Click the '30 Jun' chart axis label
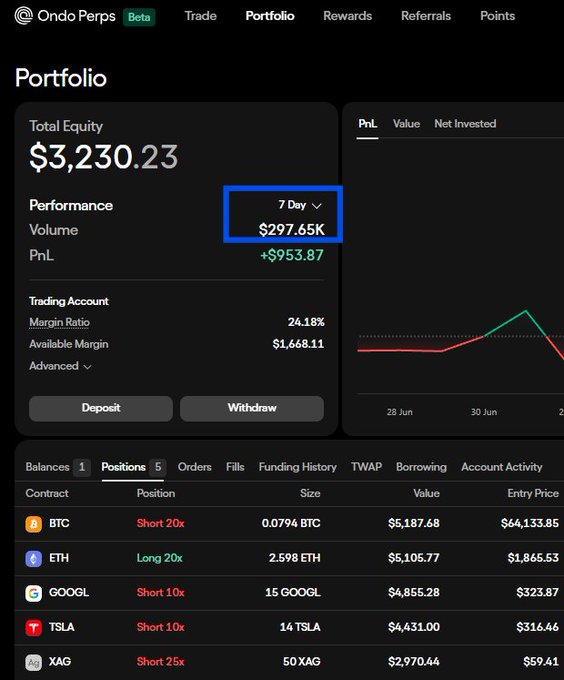Image resolution: width=564 pixels, height=680 pixels. [x=484, y=412]
